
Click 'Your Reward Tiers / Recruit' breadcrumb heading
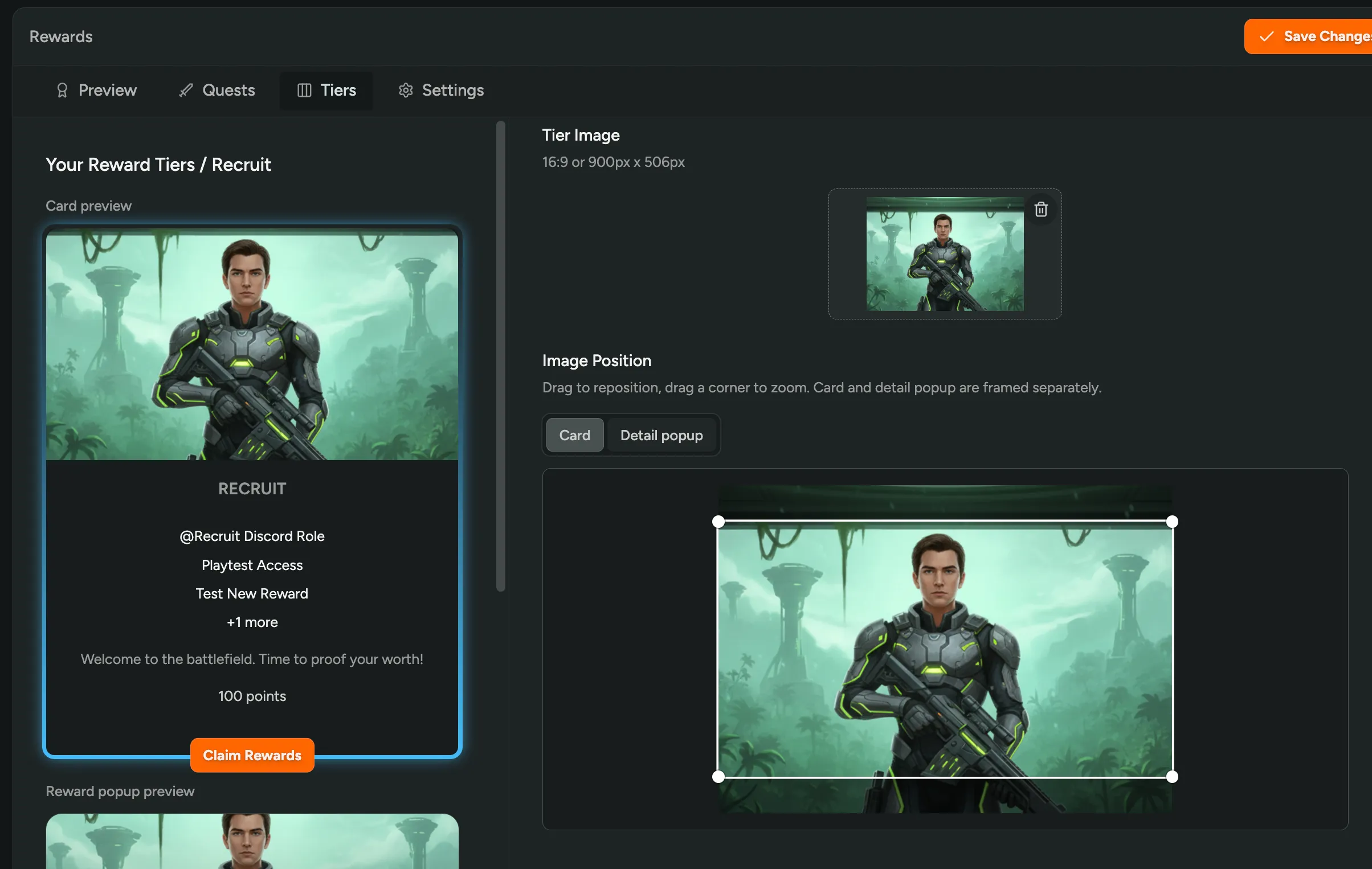[158, 165]
